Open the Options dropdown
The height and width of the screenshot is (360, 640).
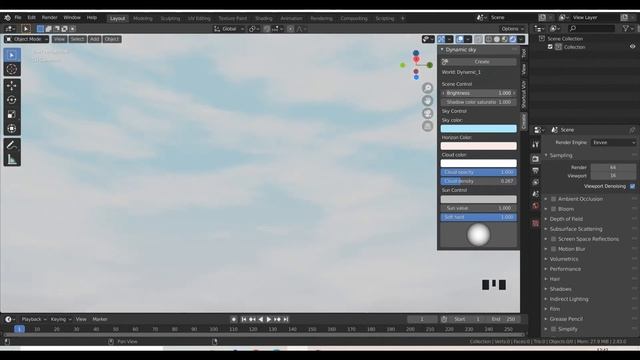click(512, 29)
